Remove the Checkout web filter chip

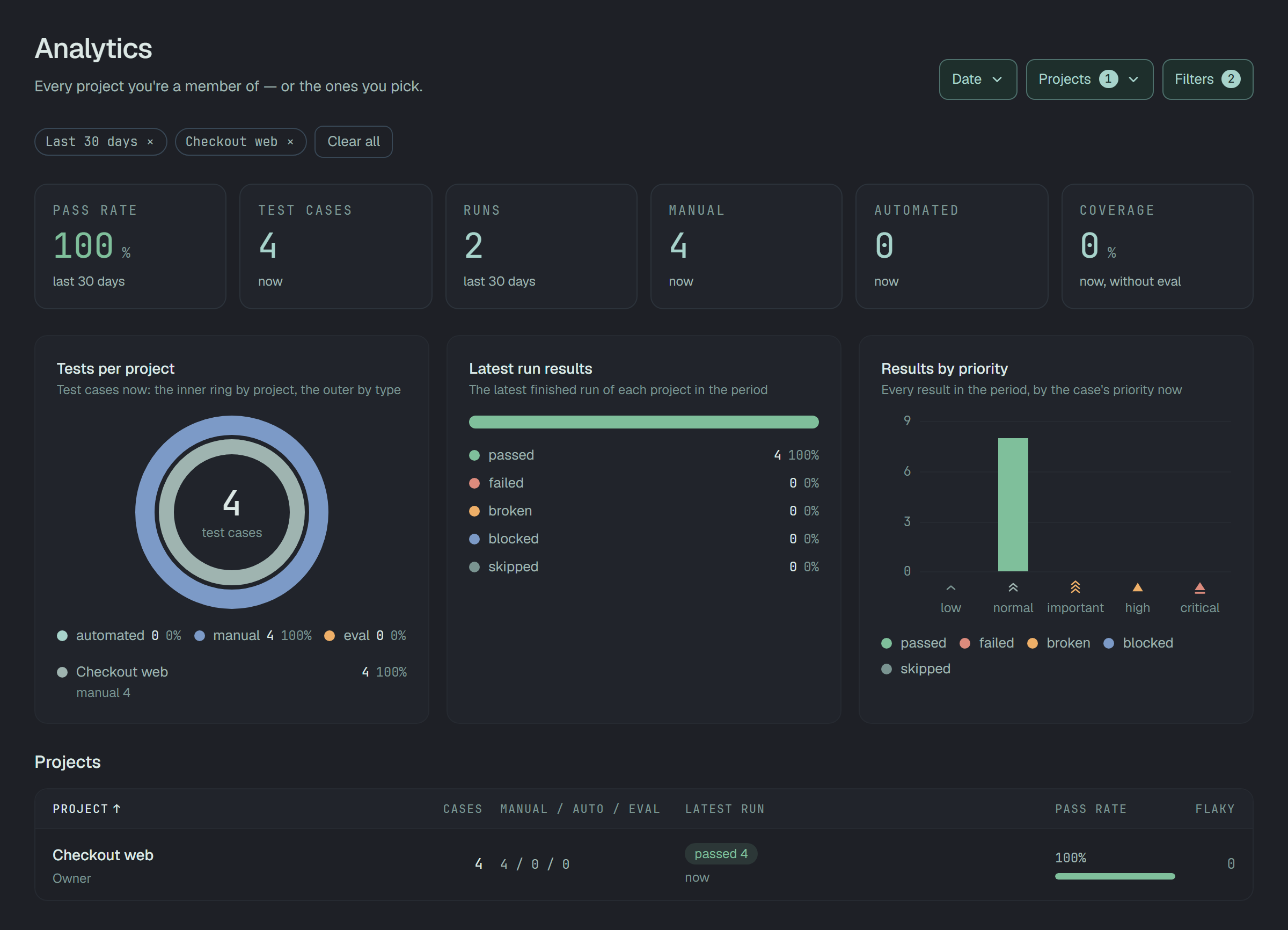290,142
